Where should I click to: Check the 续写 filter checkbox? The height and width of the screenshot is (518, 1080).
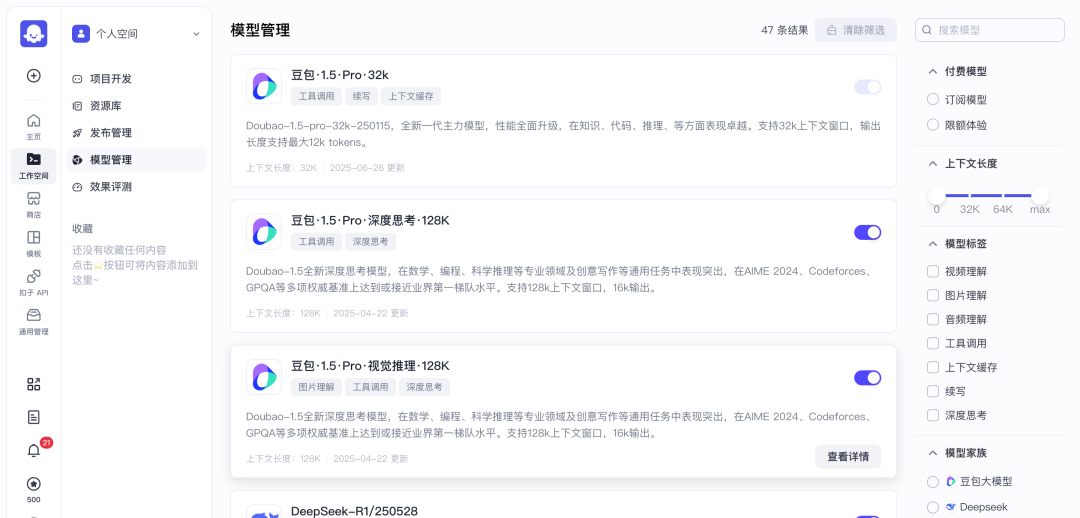[933, 391]
